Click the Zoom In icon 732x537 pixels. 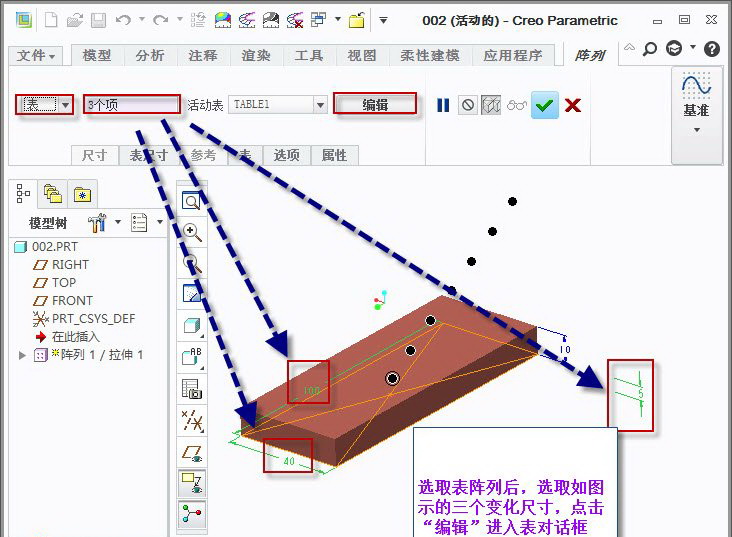click(x=191, y=232)
